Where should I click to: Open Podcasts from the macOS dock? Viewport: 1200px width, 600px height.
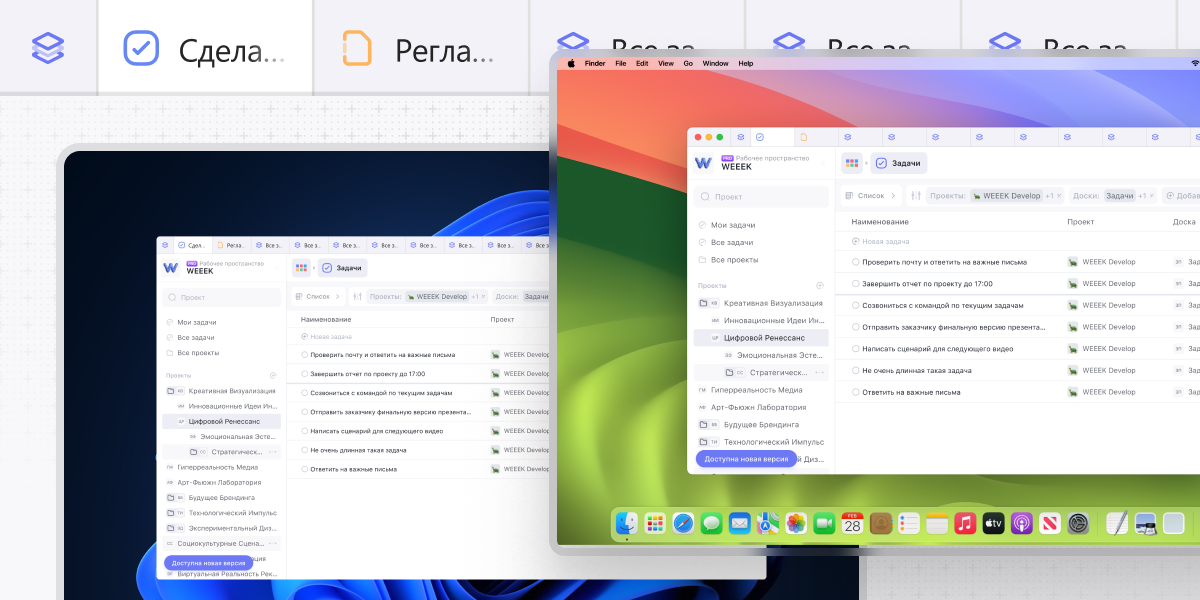(x=1021, y=523)
